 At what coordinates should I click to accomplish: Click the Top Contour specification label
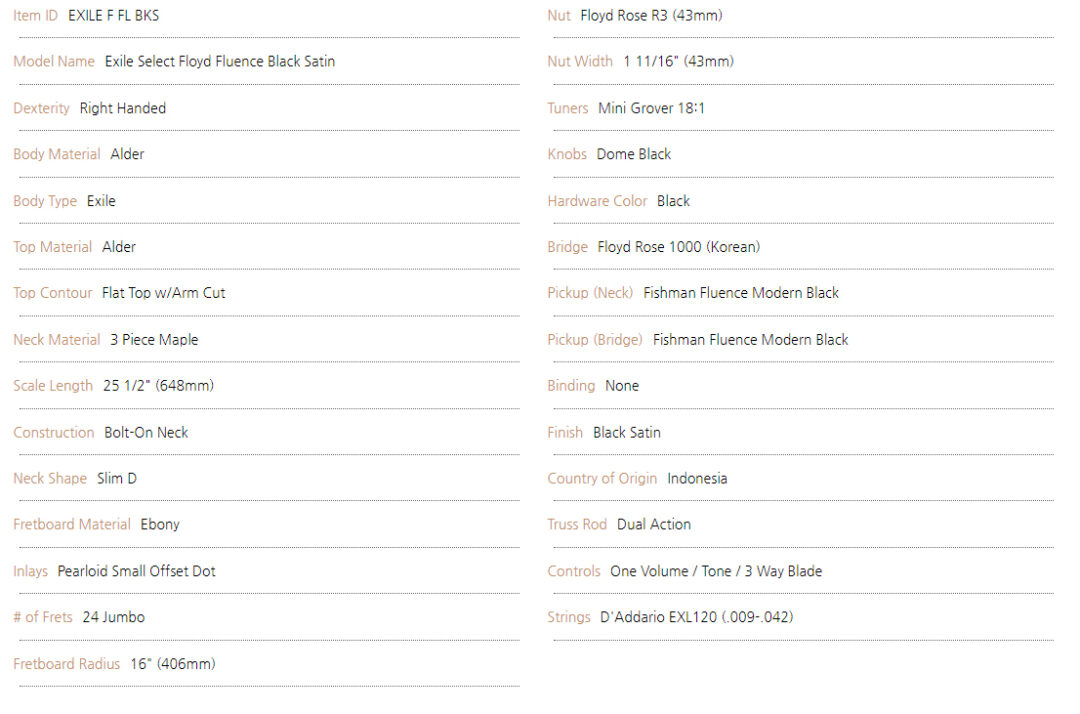coord(52,293)
